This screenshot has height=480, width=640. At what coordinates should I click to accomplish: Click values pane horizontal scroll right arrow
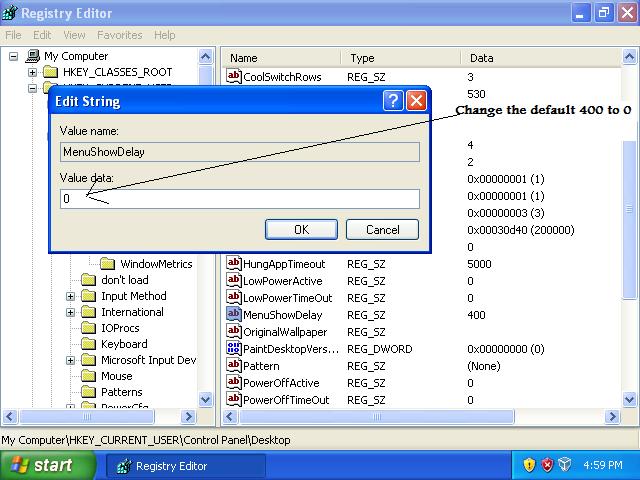click(x=612, y=417)
